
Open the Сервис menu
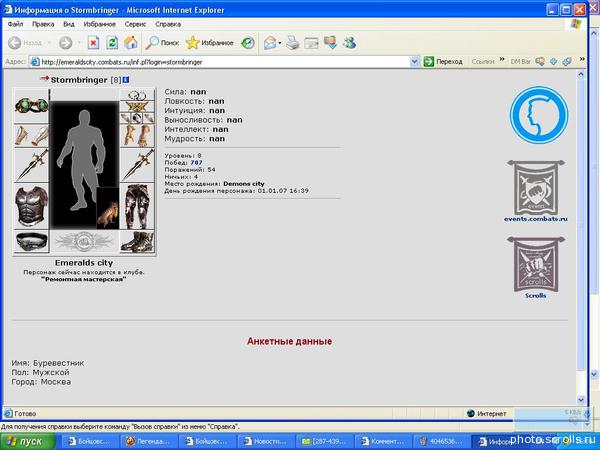click(137, 22)
